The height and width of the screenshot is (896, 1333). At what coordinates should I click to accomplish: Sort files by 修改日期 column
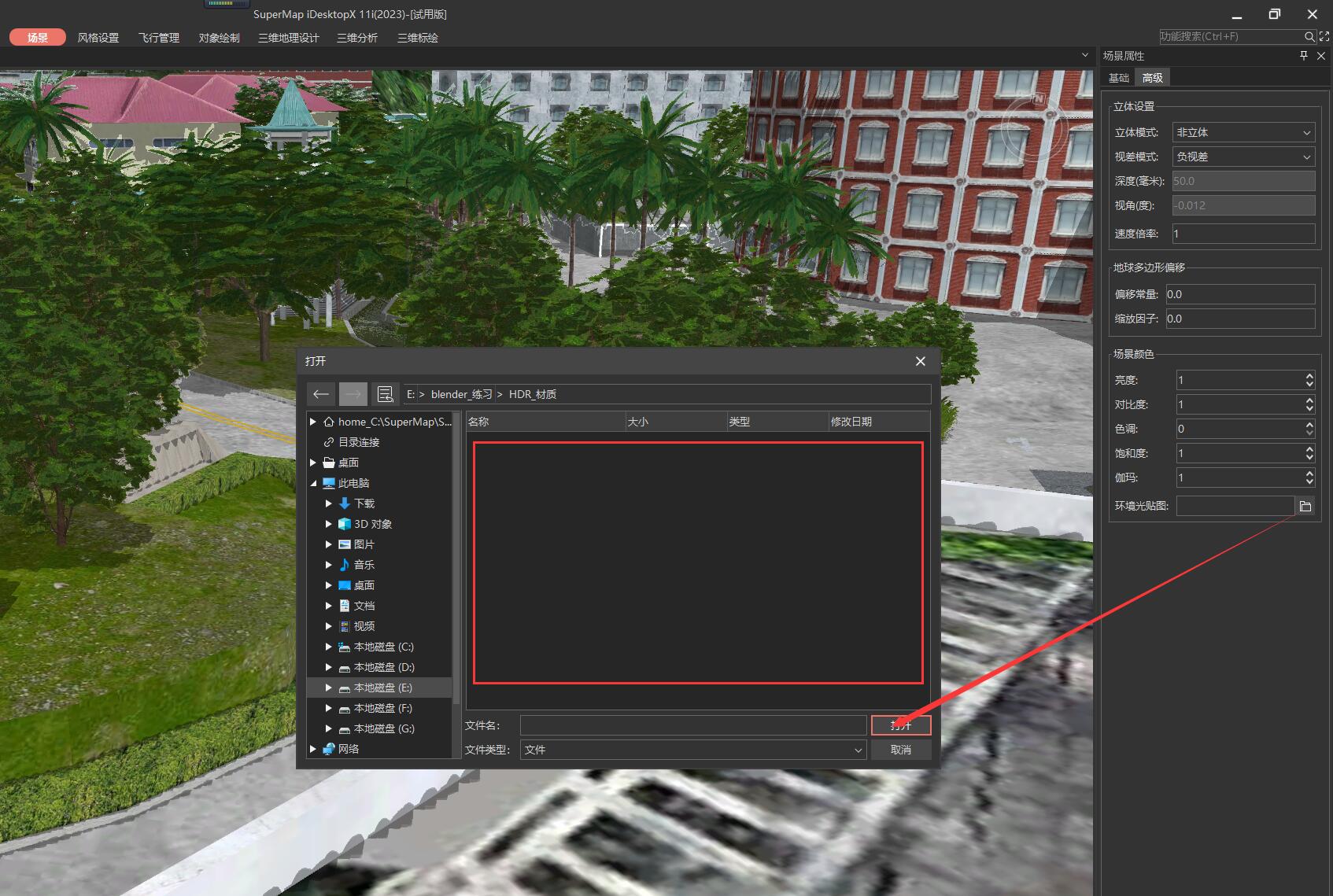tap(879, 422)
